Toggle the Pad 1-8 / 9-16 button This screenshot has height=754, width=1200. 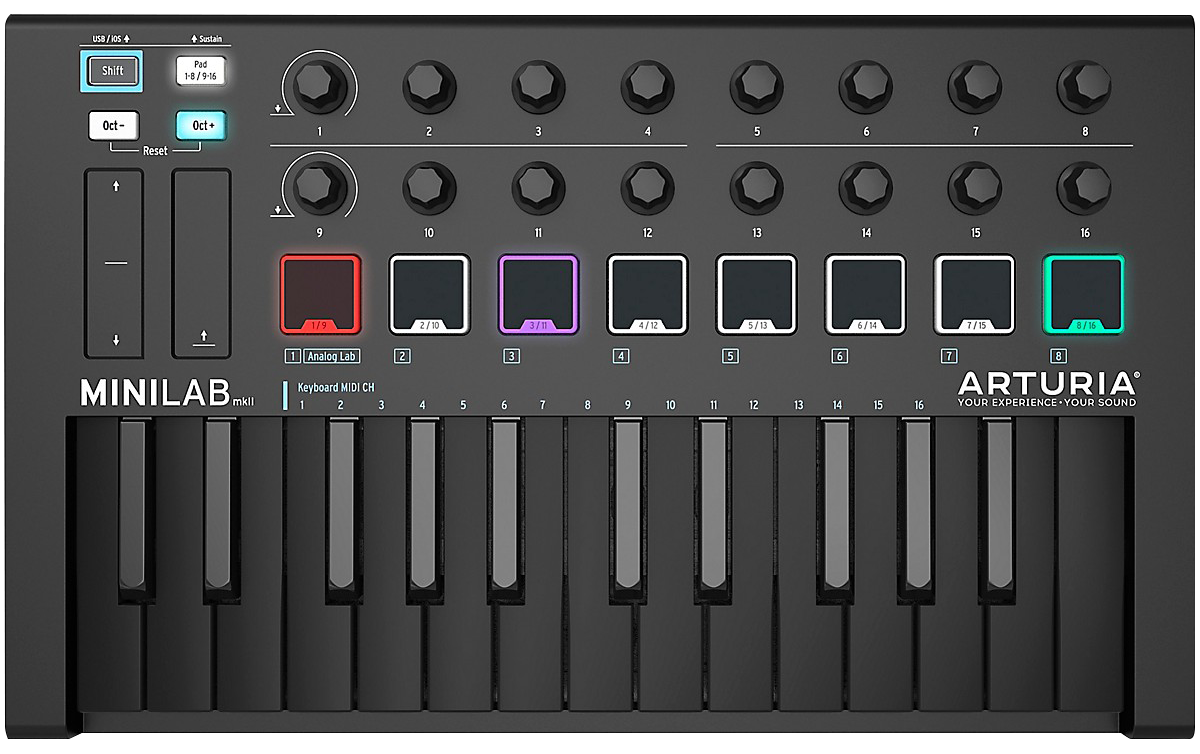(201, 71)
